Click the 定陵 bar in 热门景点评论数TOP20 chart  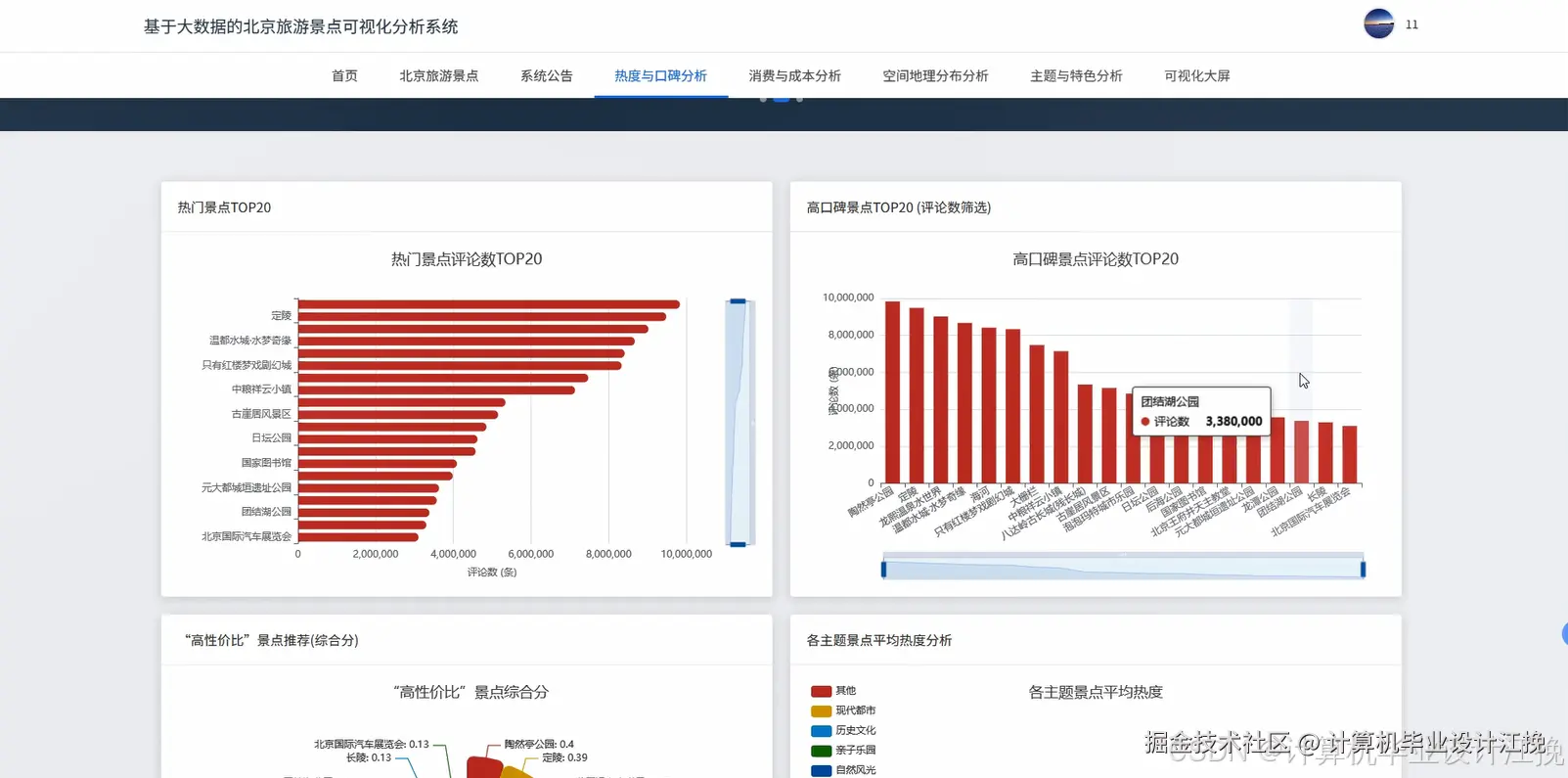pyautogui.click(x=482, y=316)
